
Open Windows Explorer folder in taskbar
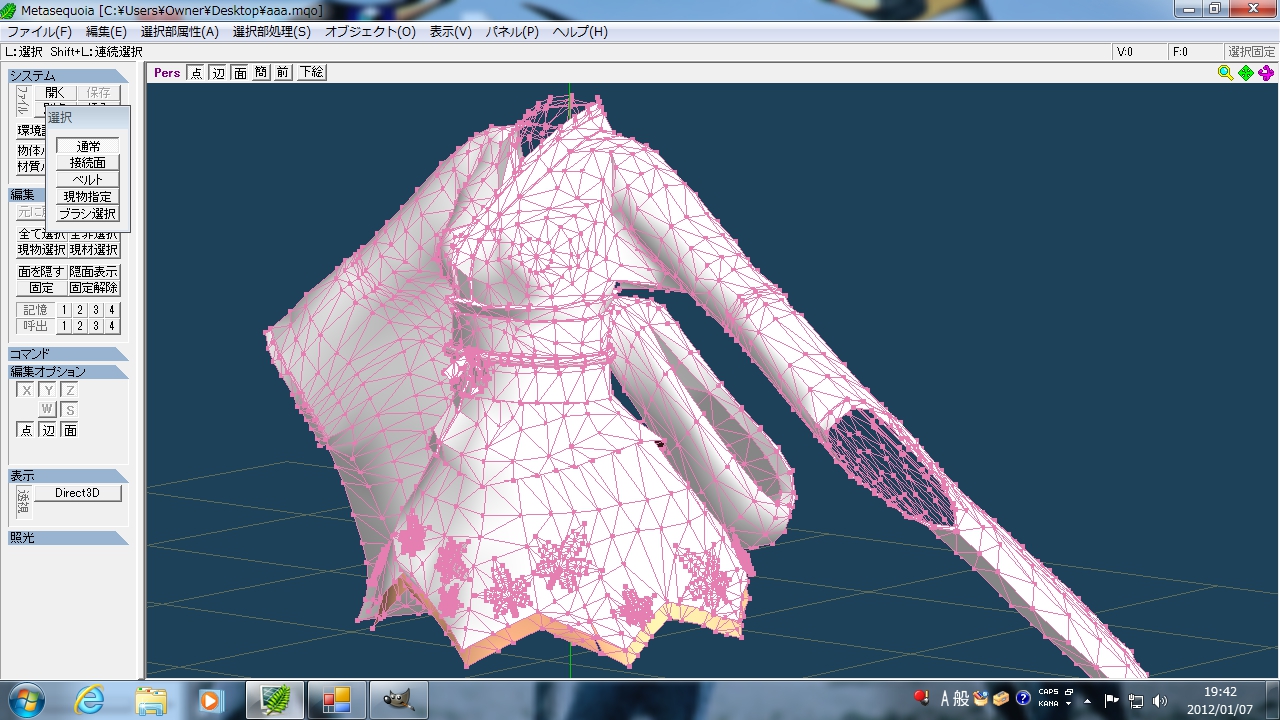[x=151, y=700]
